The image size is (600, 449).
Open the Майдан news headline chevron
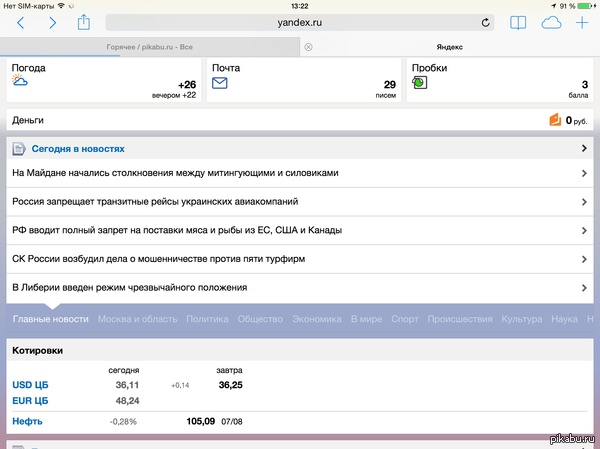tap(583, 173)
